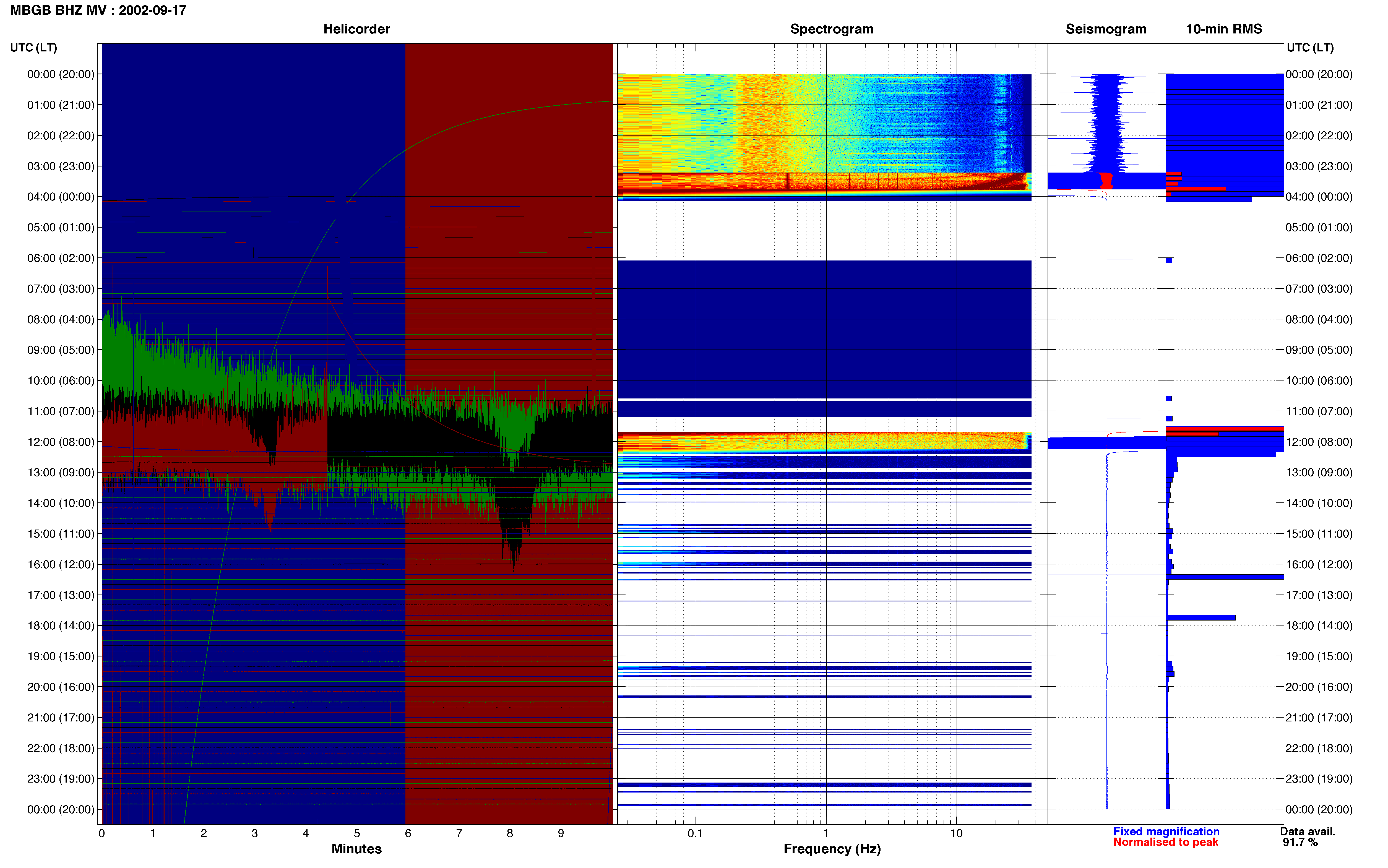Click the right 'UTC (LT)' axis label

(1310, 48)
